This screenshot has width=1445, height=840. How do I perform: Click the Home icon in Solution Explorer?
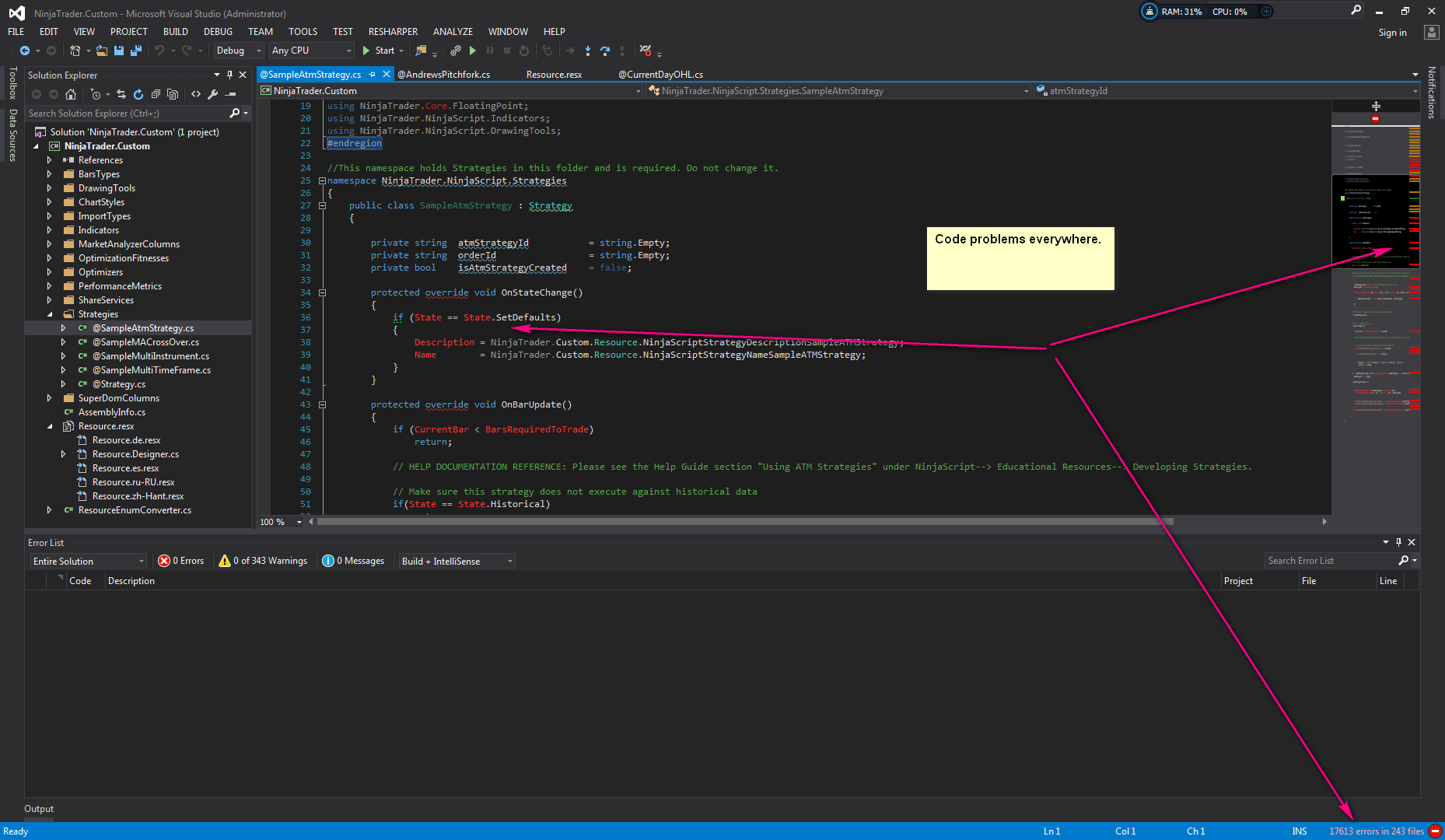click(71, 94)
